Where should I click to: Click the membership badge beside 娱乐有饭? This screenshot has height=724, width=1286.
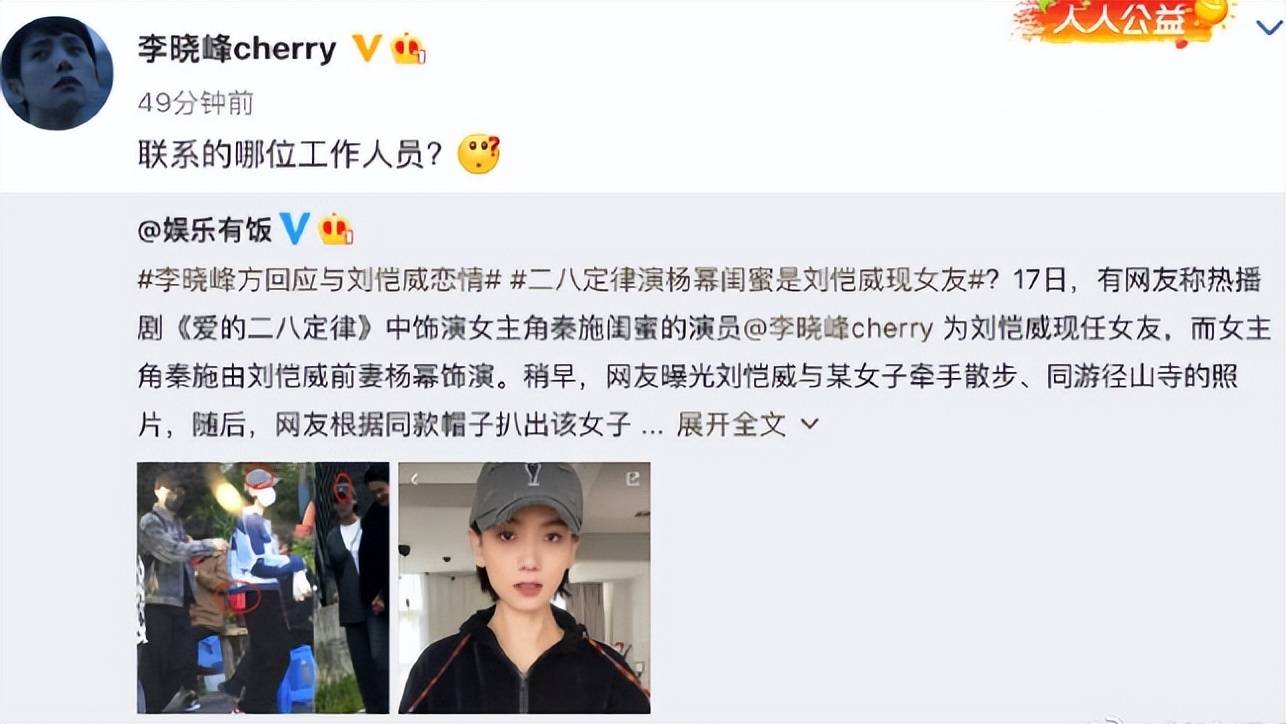(336, 230)
